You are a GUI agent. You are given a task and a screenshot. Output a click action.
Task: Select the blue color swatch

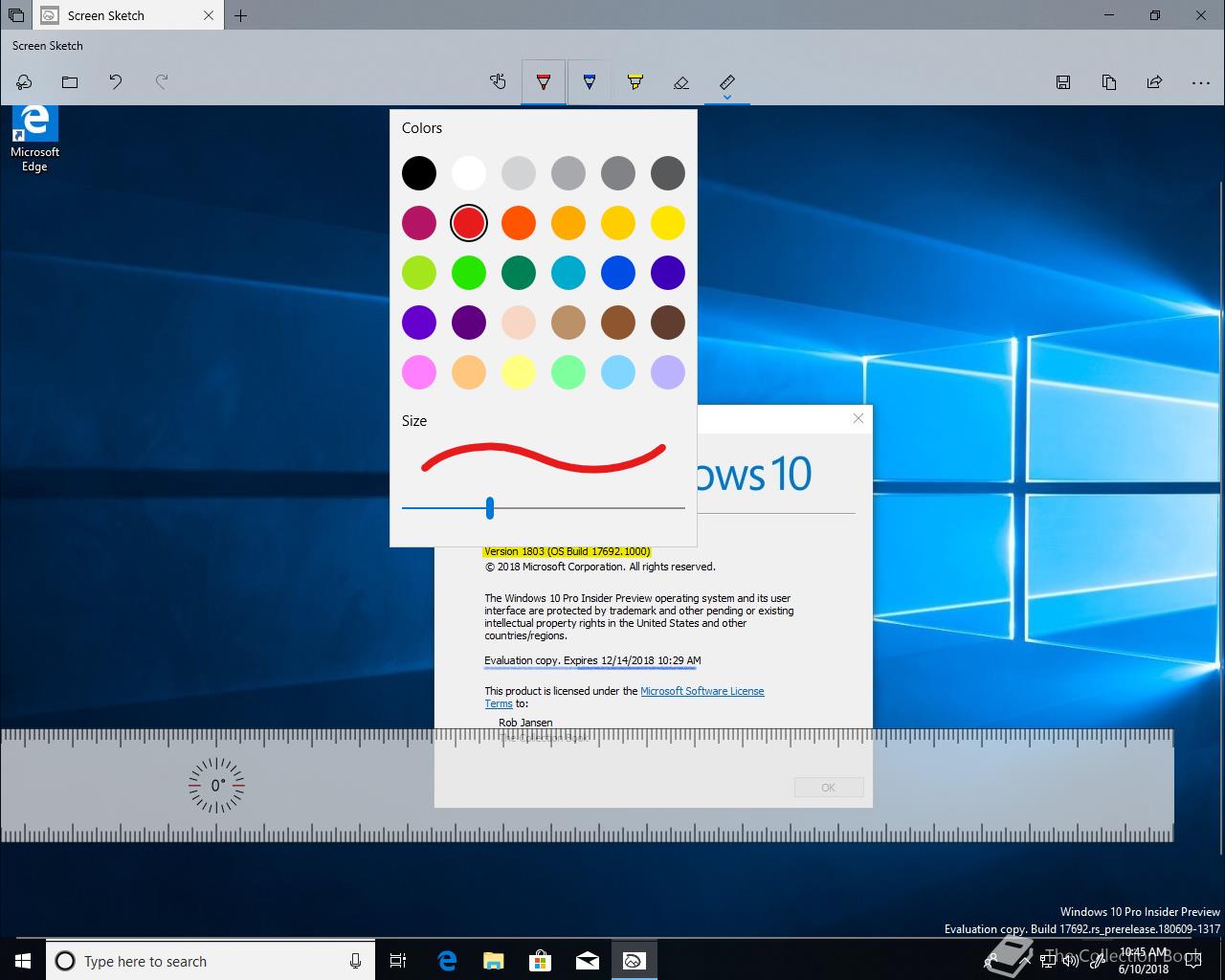(618, 273)
